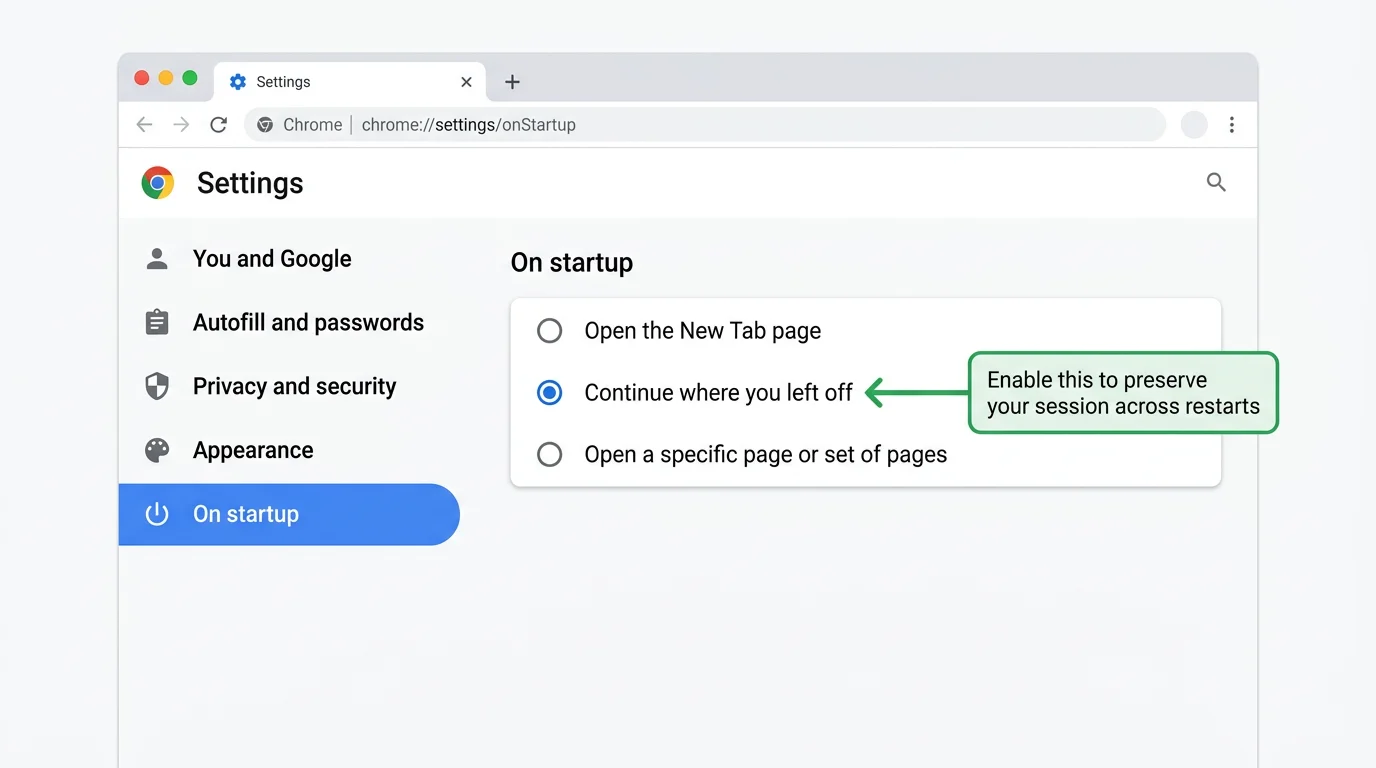Screen dimensions: 1376x768
Task: Navigate back using the arrow
Action: [x=144, y=124]
